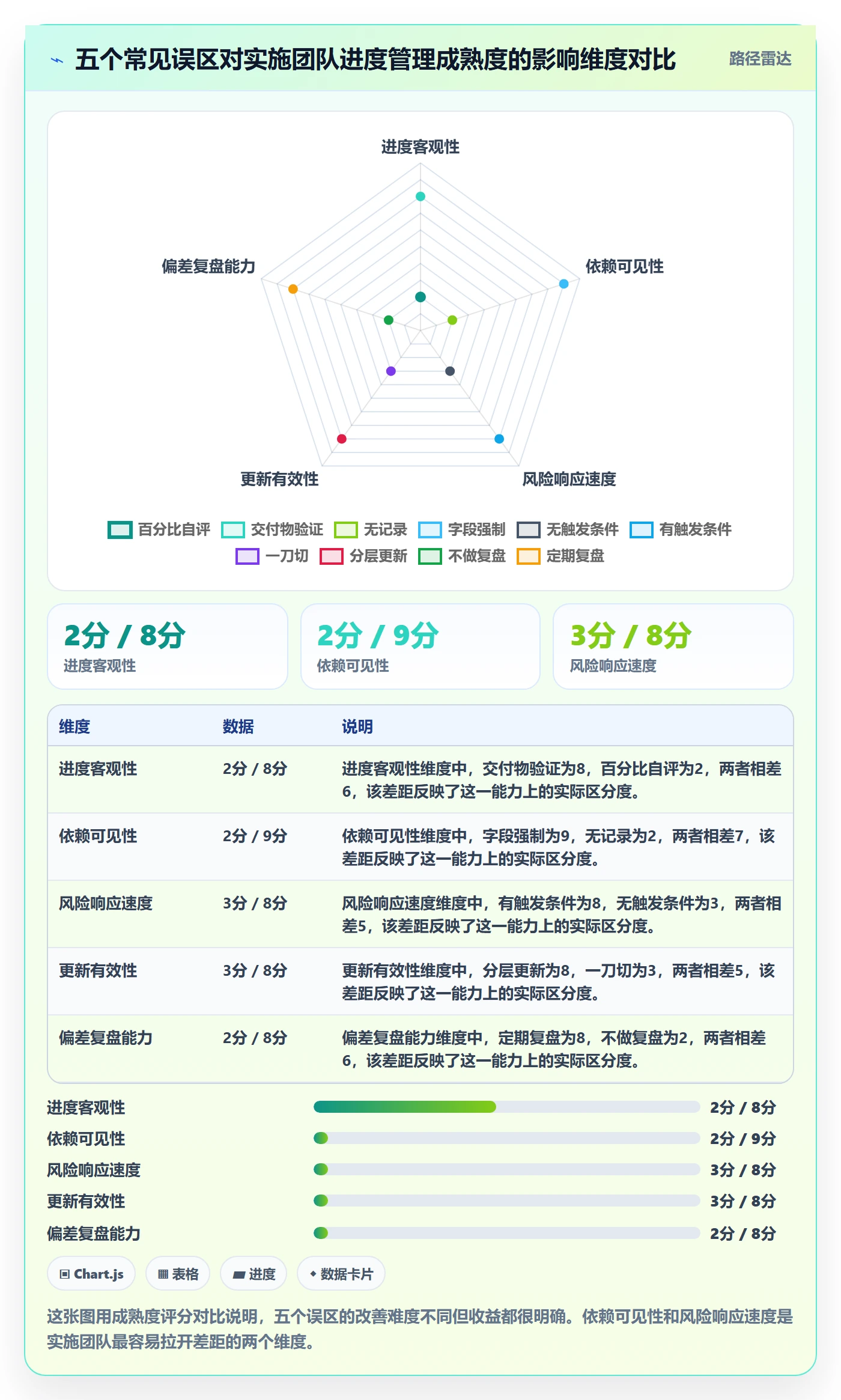This screenshot has width=841, height=1400.
Task: Click the red 分层更新 legend swatch
Action: click(x=331, y=556)
